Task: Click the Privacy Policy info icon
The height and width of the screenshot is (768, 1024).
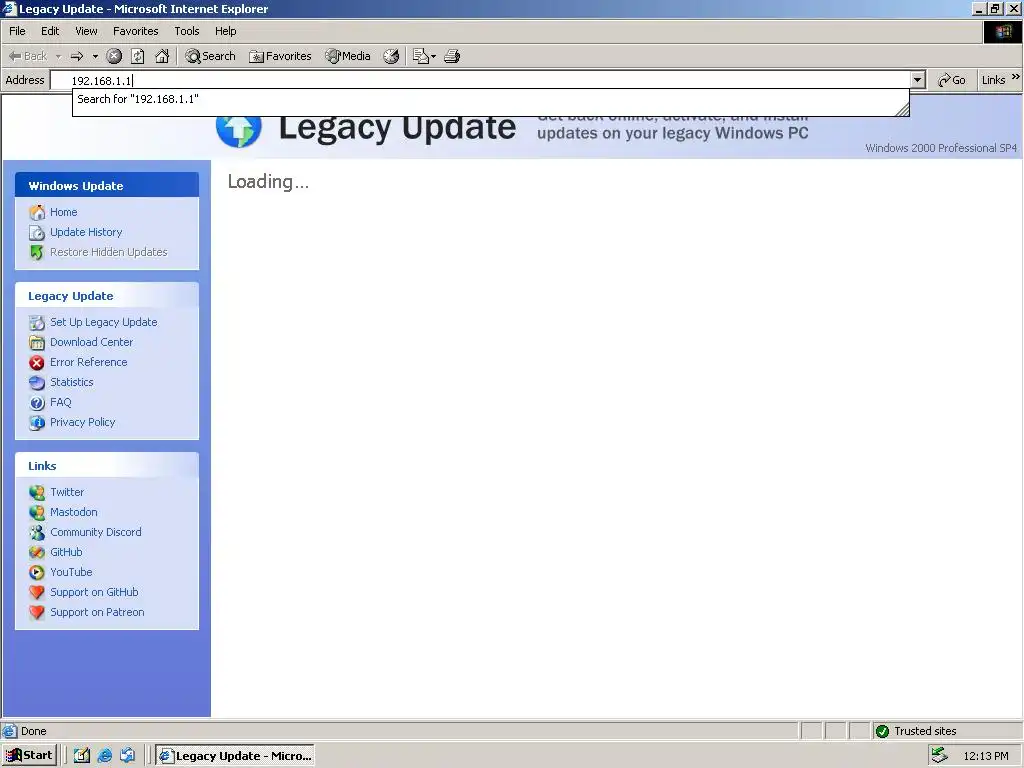Action: (37, 423)
